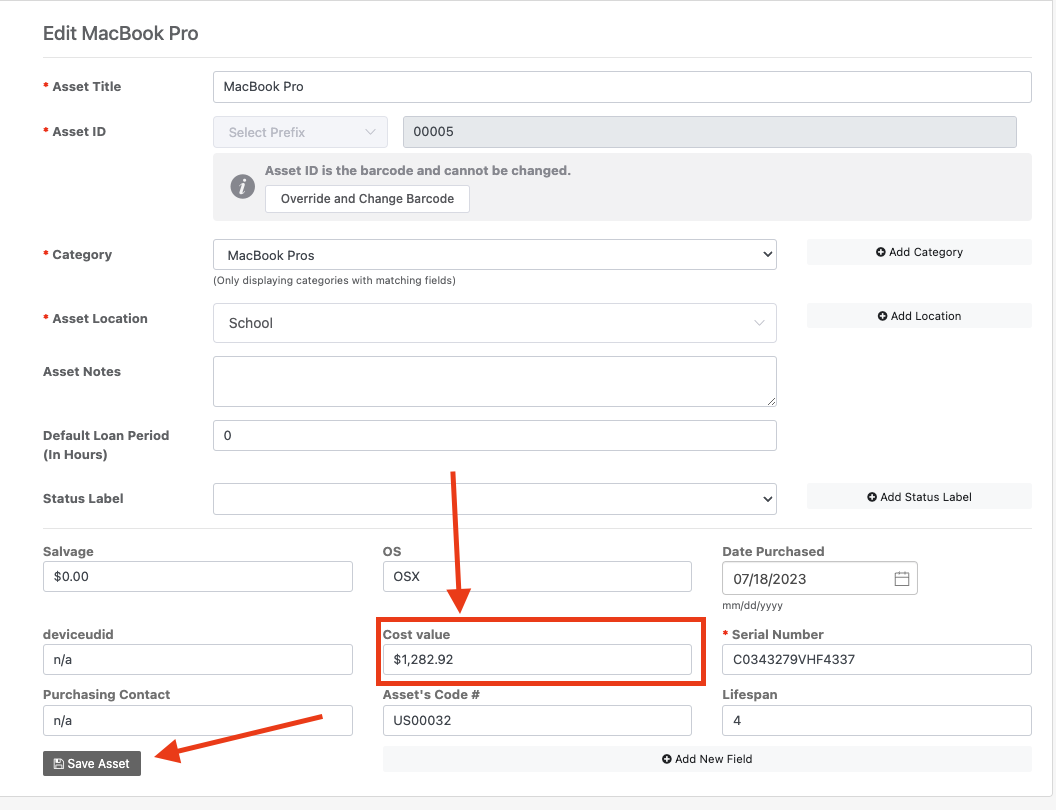1056x810 pixels.
Task: Open the Status Label dropdown
Action: [494, 499]
